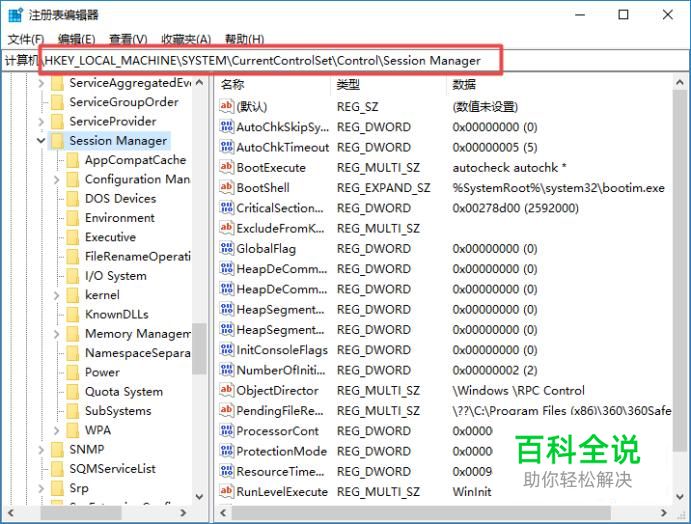The image size is (691, 524).
Task: Click the AutoChkSkipSy... DWORD icon
Action: 227,126
